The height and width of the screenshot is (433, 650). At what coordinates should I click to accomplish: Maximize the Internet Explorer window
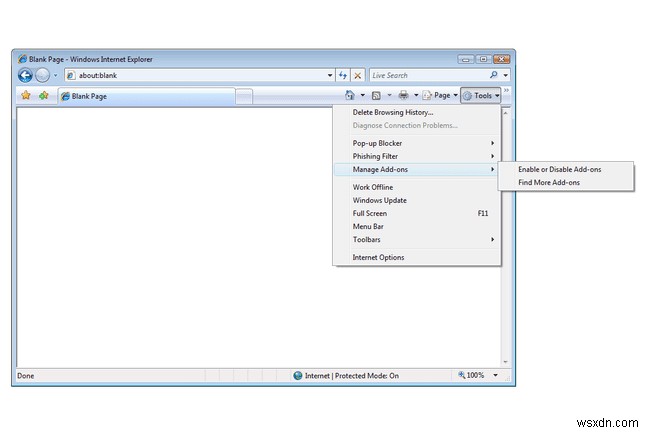pos(483,59)
